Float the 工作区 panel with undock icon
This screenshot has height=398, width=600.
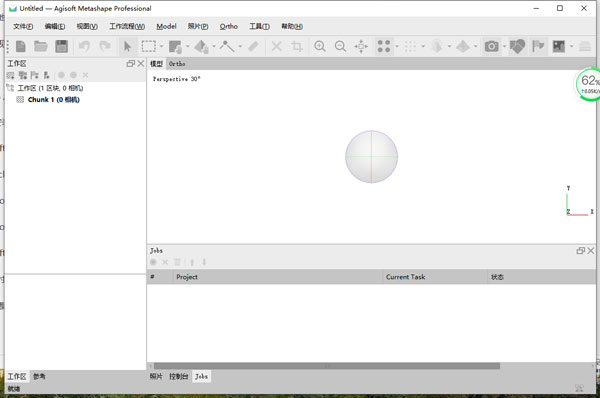(130, 64)
